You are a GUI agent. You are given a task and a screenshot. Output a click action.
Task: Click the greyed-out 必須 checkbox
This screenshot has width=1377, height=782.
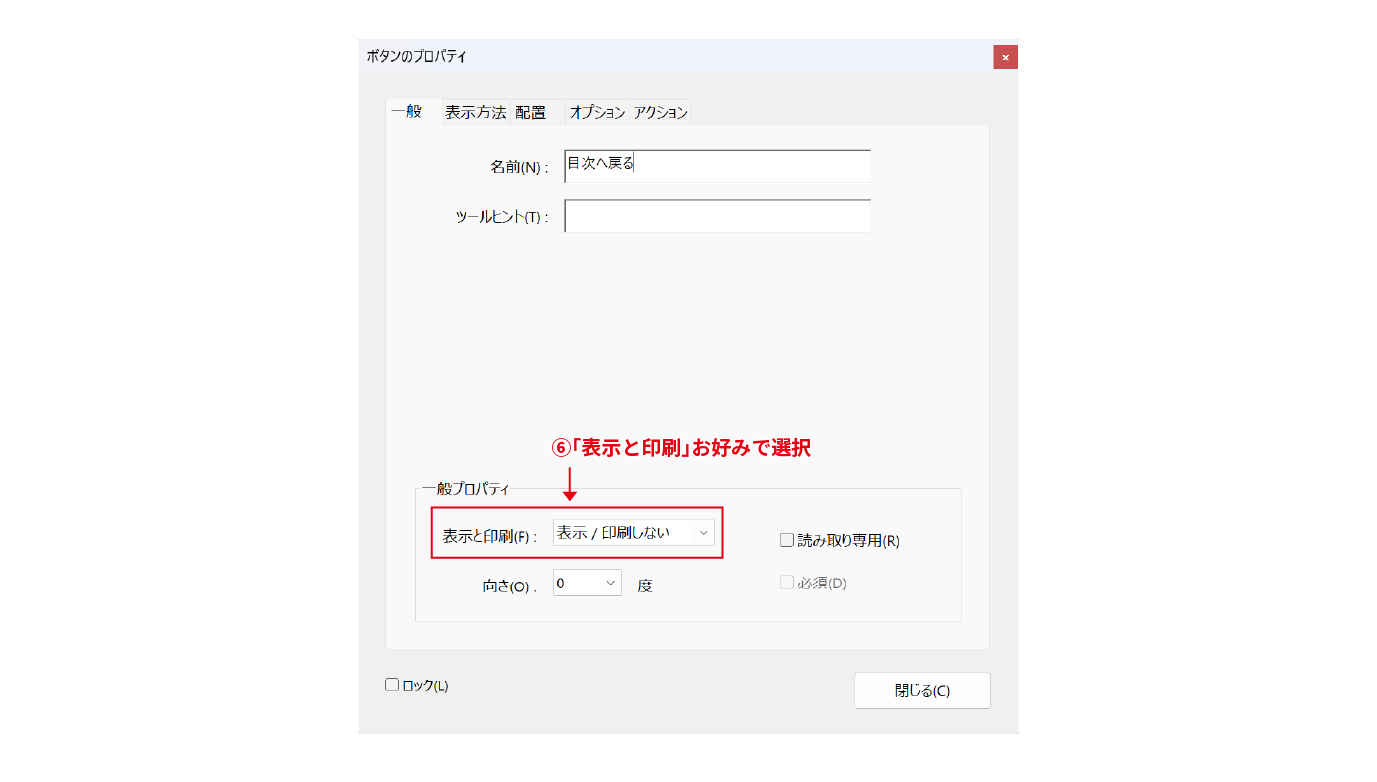click(786, 582)
